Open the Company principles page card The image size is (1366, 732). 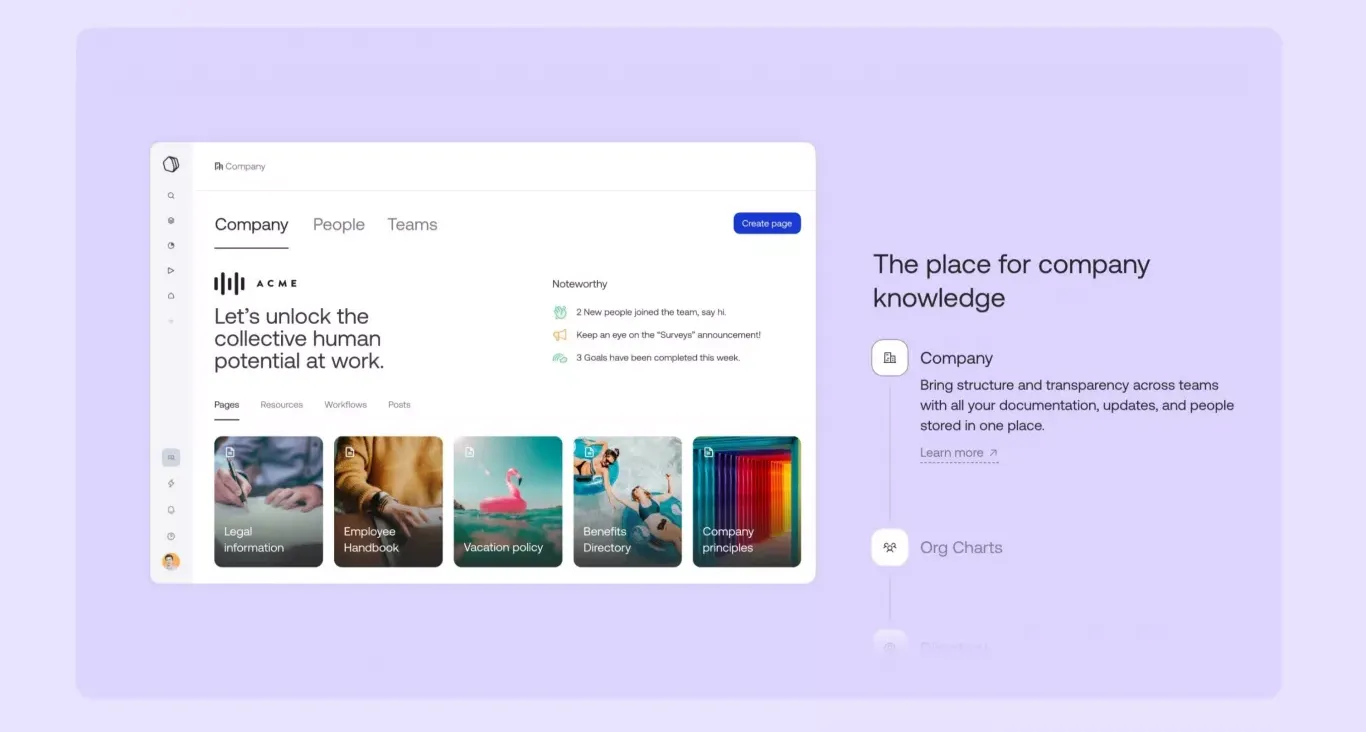(747, 501)
